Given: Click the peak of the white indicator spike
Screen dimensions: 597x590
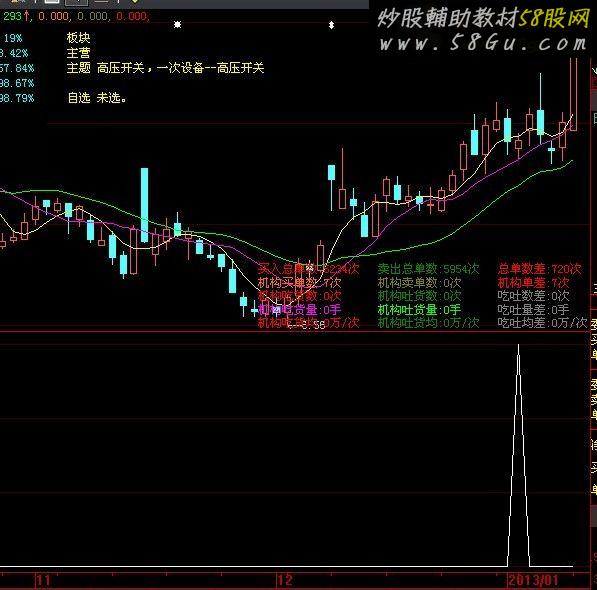Looking at the screenshot, I should pyautogui.click(x=518, y=346).
